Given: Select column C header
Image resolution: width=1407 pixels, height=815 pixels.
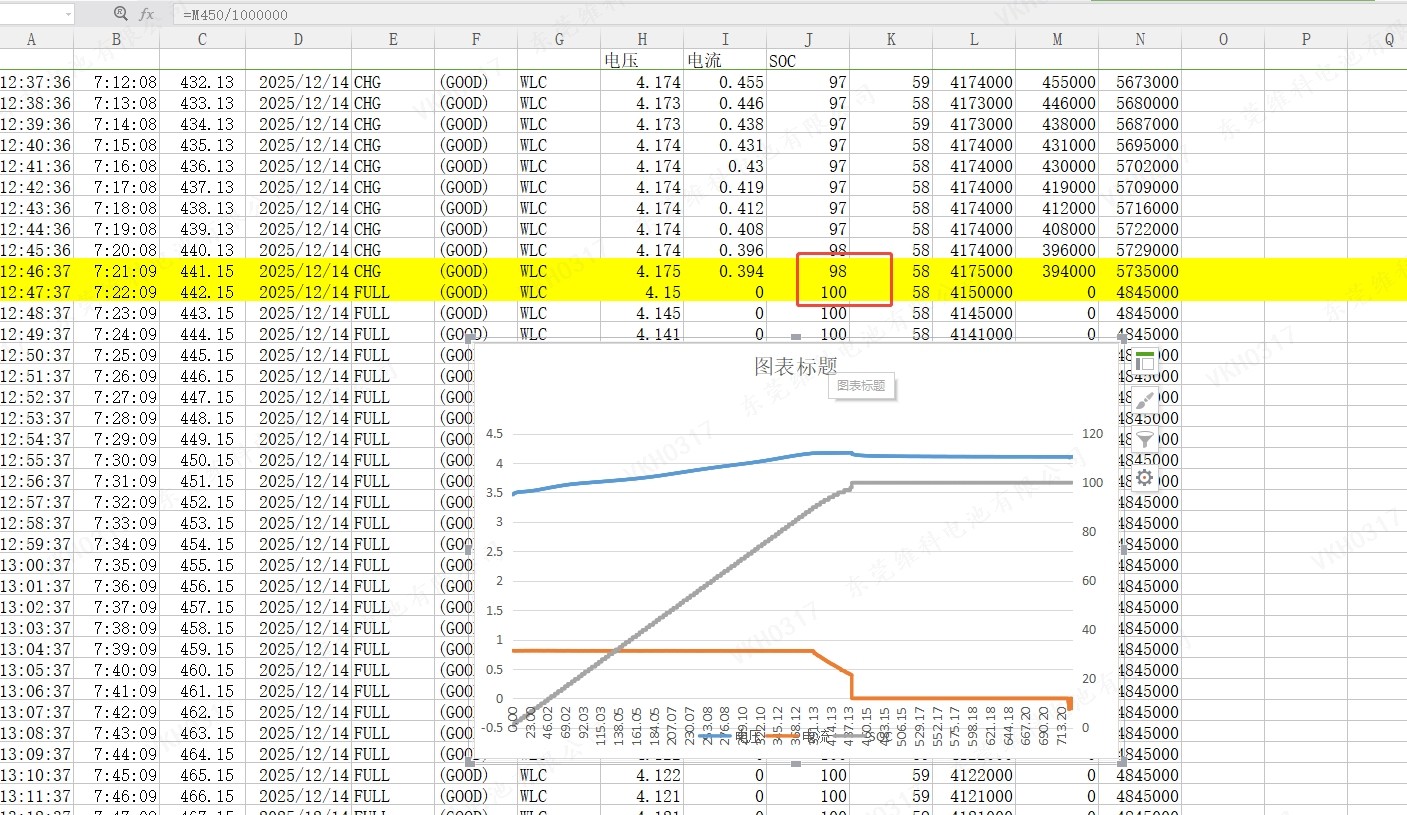Looking at the screenshot, I should [x=202, y=39].
